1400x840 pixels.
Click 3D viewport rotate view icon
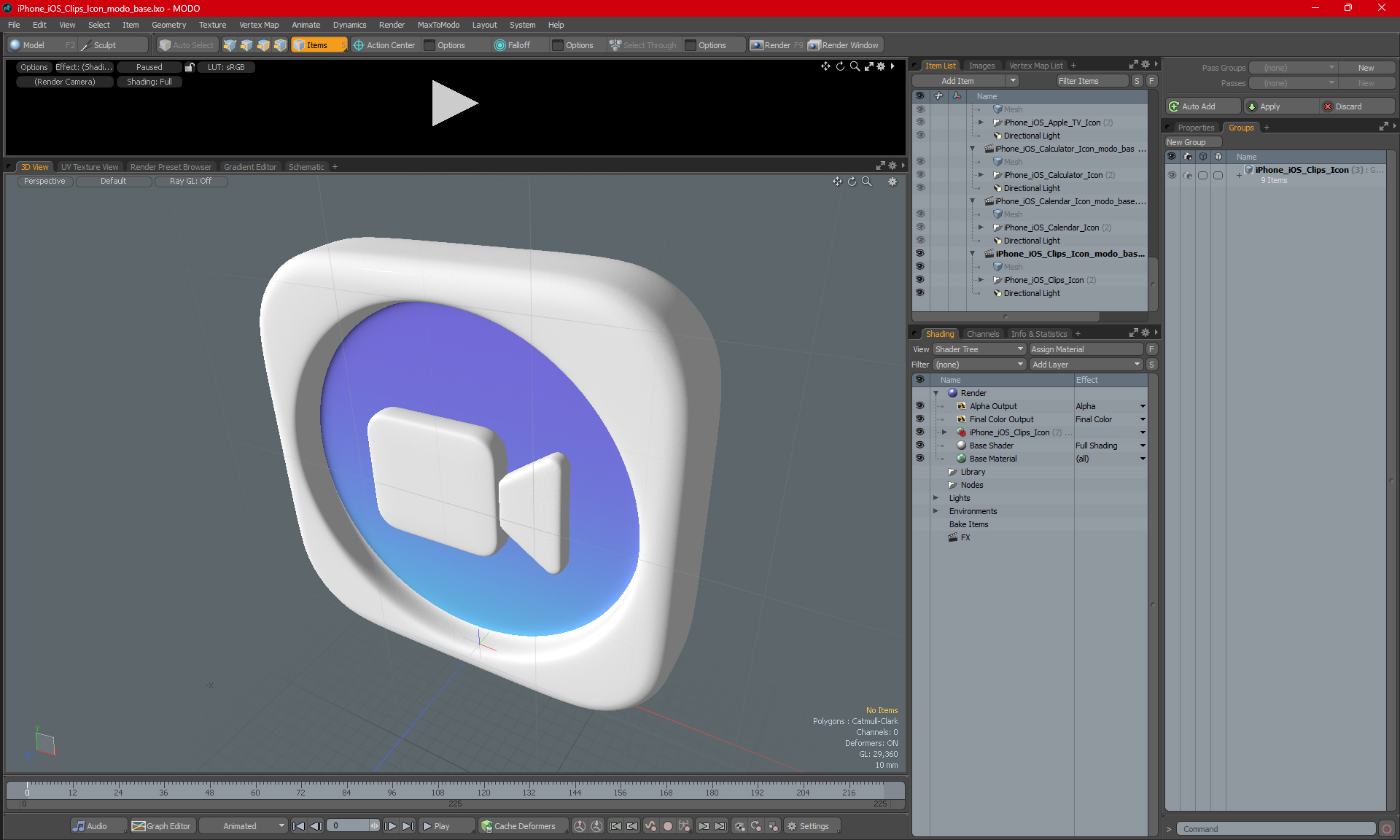point(852,182)
